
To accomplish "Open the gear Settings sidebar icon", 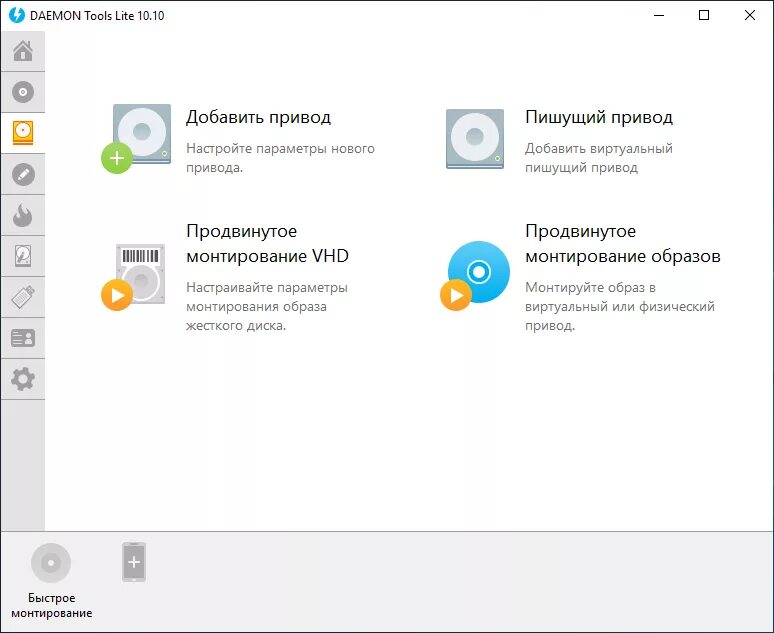I will 23,379.
